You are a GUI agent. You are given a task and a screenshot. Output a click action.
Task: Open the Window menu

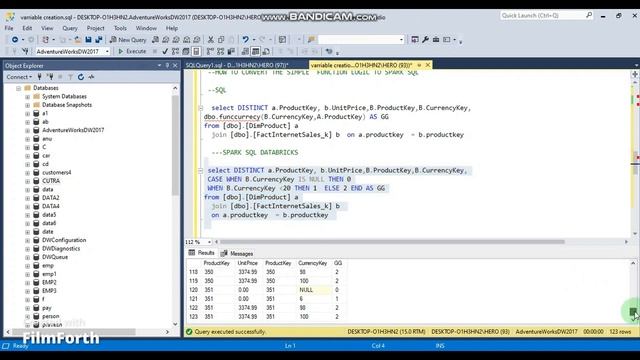146,28
